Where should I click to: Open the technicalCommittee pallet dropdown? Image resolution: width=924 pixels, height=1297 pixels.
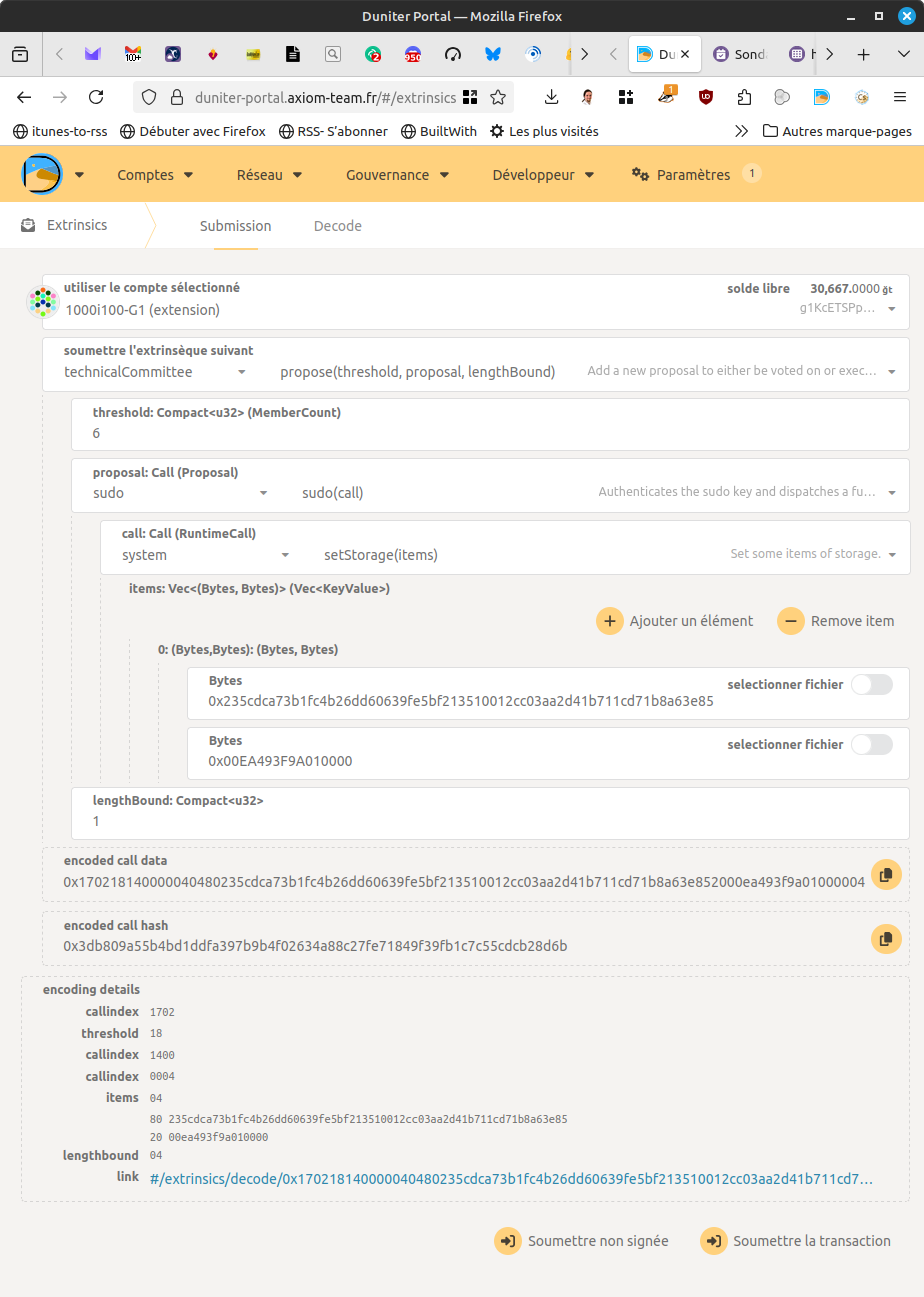click(x=155, y=372)
